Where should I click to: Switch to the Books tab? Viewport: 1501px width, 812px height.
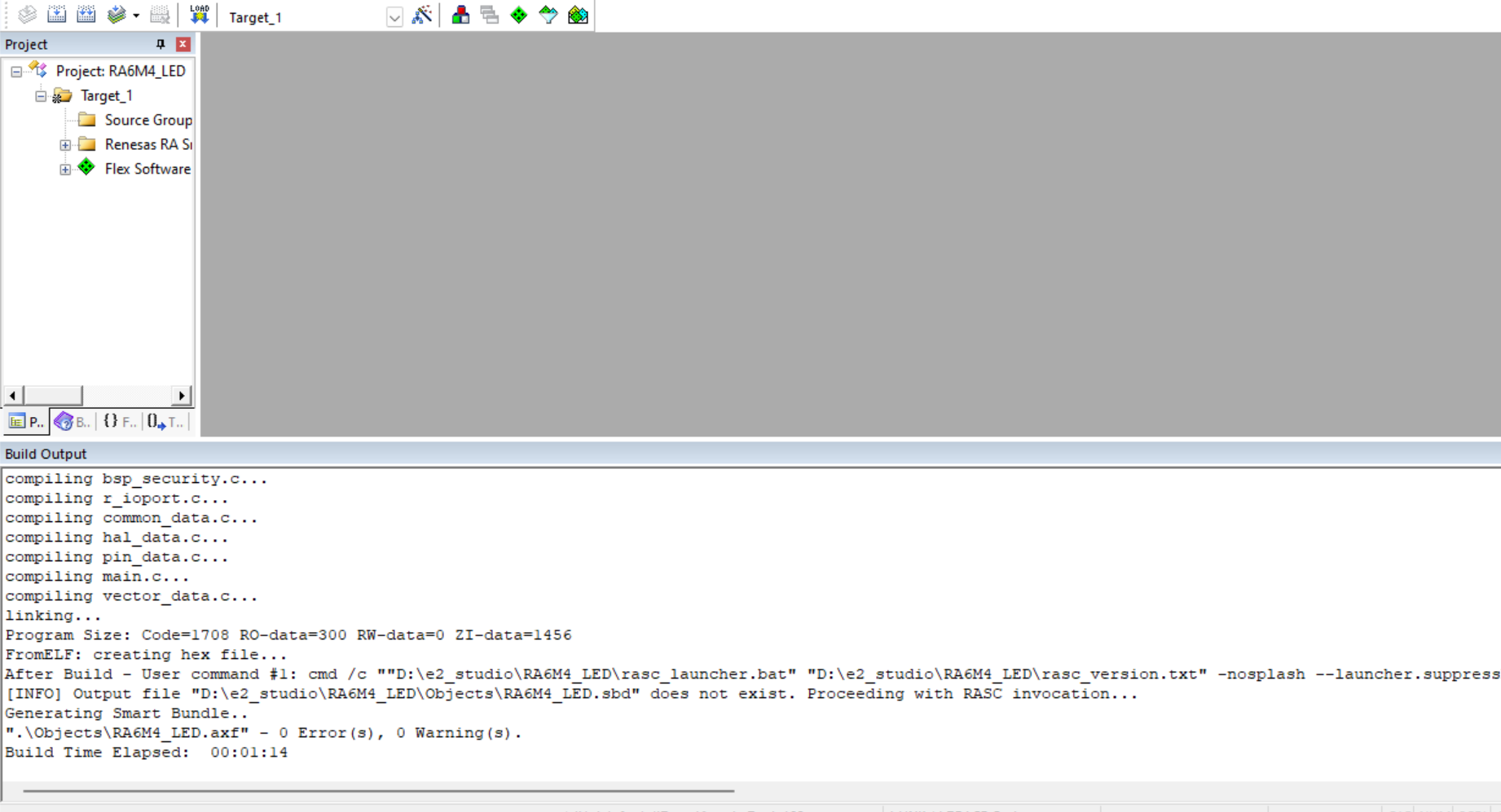click(73, 421)
